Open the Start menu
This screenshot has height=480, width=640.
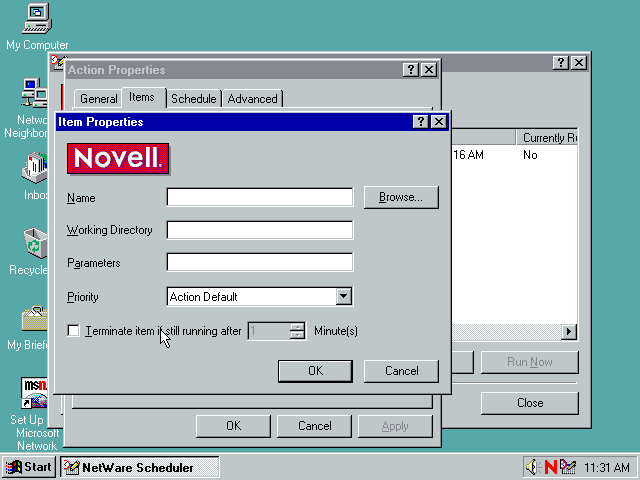pyautogui.click(x=29, y=467)
